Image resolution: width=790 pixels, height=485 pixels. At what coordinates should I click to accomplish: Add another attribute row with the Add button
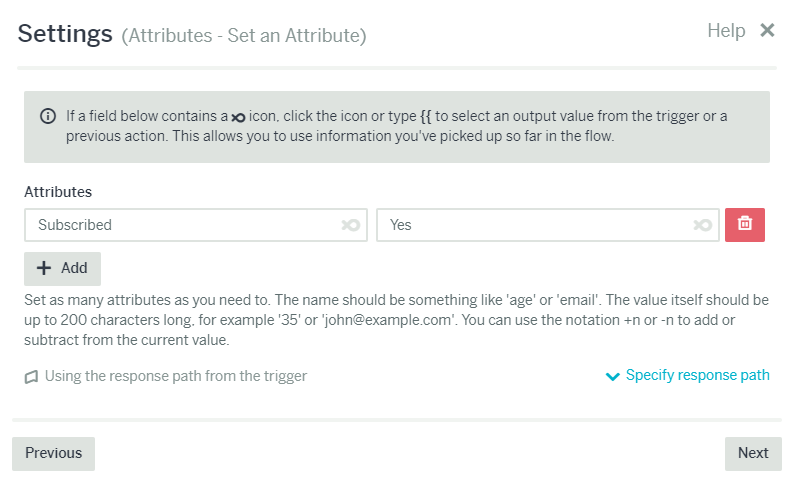(62, 268)
